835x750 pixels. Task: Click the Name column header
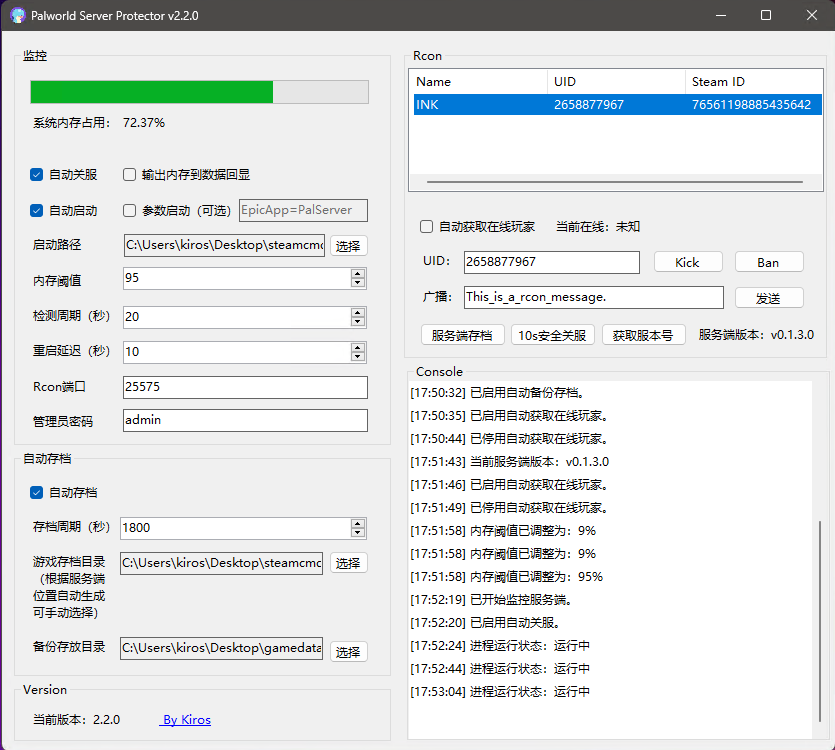(x=480, y=81)
